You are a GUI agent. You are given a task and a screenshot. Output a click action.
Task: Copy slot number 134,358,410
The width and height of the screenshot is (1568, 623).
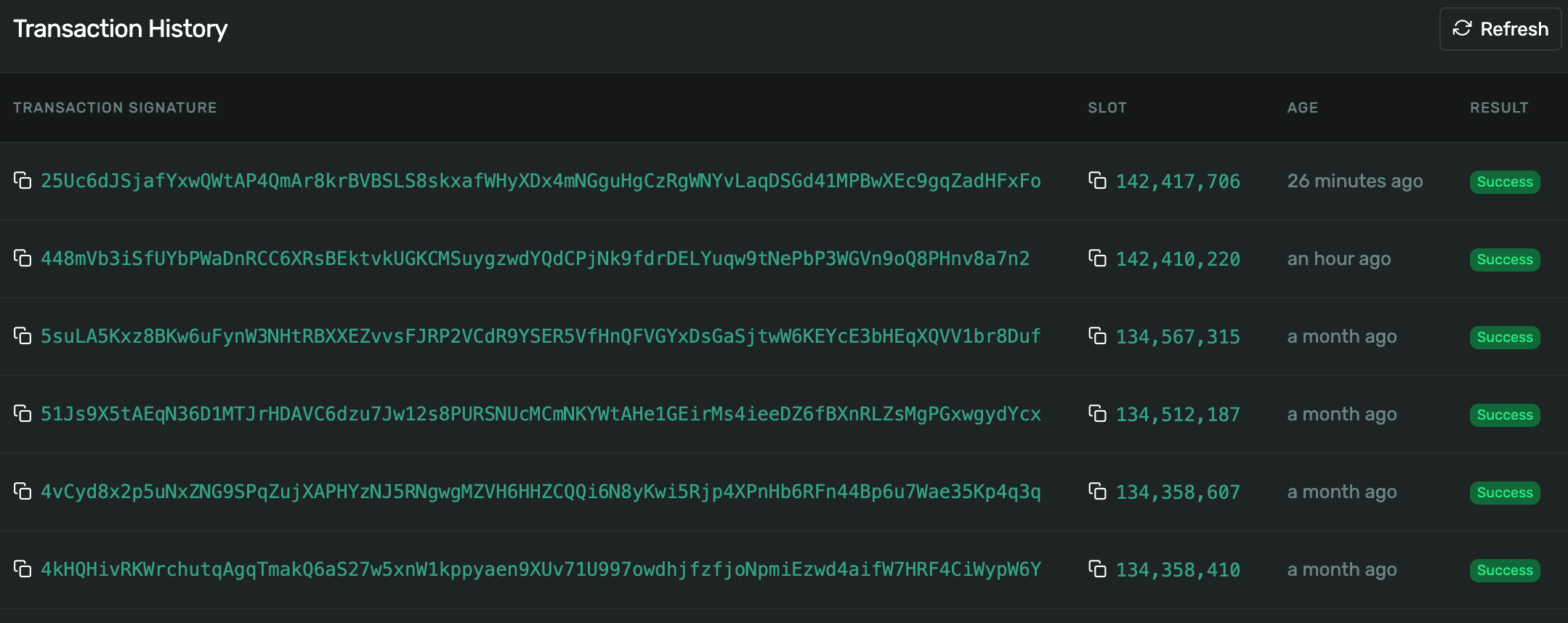[1097, 569]
